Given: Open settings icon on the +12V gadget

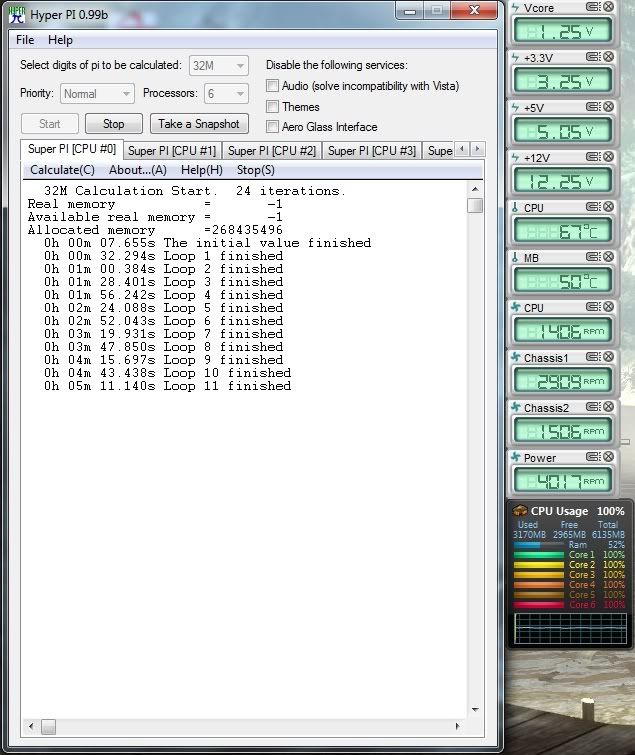Looking at the screenshot, I should click(x=593, y=156).
